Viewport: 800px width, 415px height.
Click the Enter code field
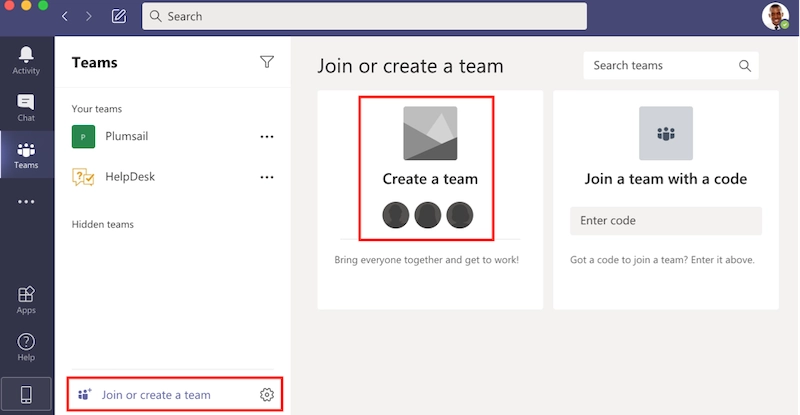[x=666, y=221]
